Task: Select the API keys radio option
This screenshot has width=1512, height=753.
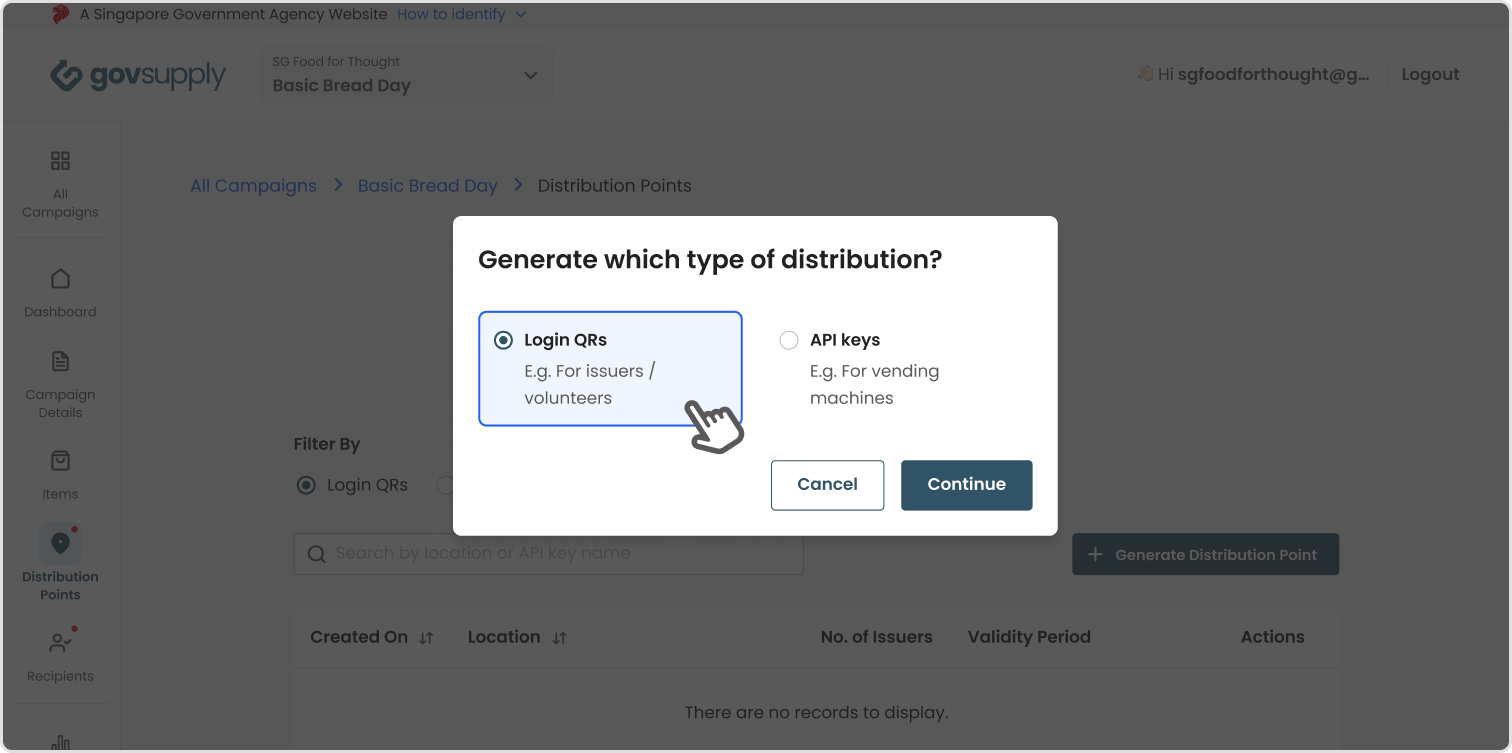Action: coord(789,340)
